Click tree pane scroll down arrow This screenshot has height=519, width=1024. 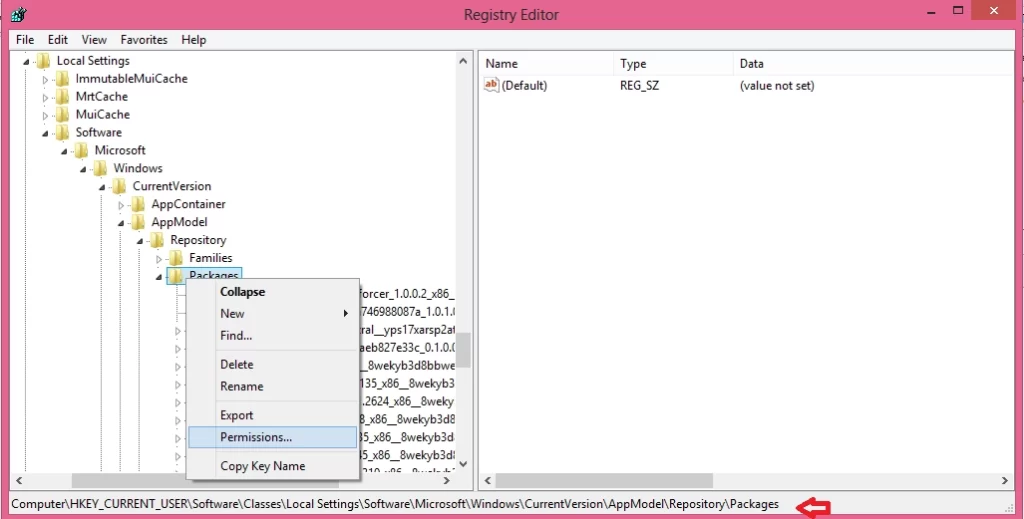pos(464,464)
